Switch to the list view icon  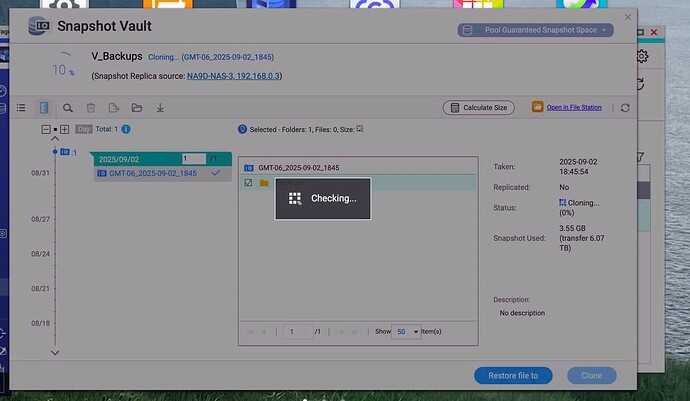click(21, 107)
